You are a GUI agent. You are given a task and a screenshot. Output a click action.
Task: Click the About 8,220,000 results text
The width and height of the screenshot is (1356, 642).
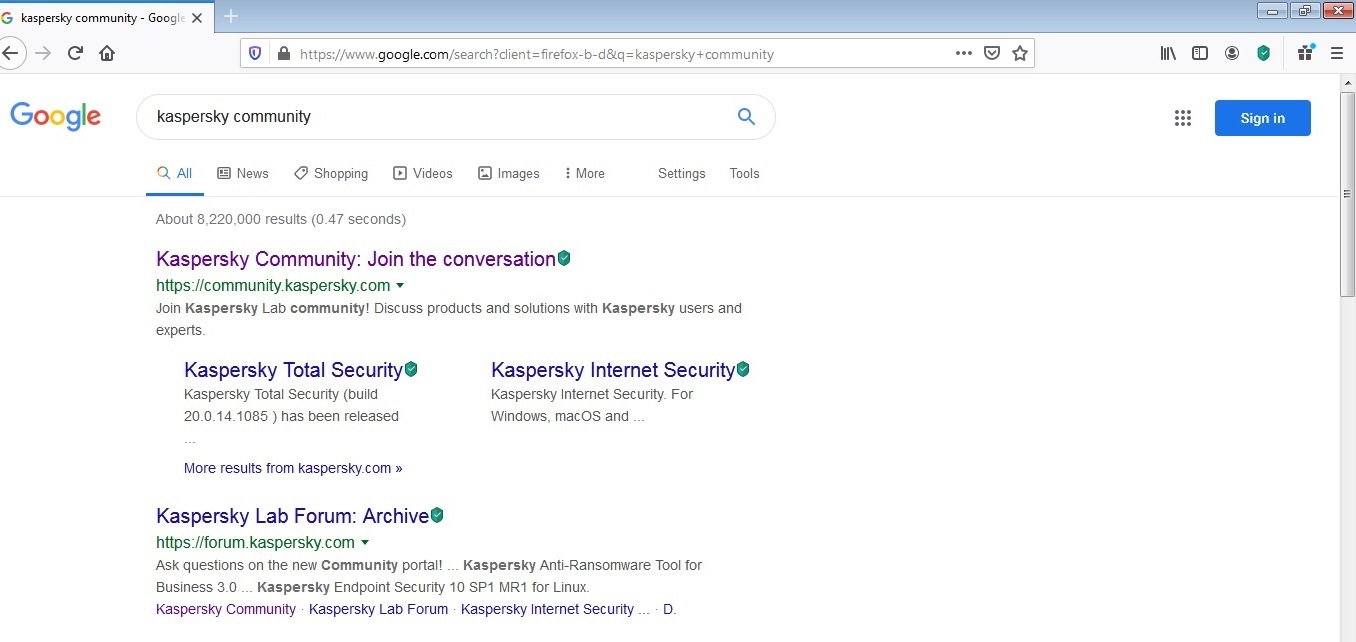(281, 219)
